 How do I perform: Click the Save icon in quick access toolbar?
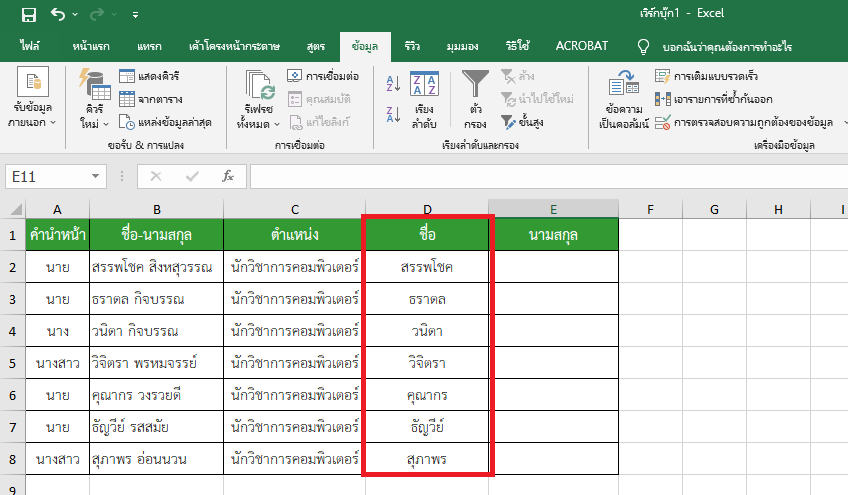[29, 15]
